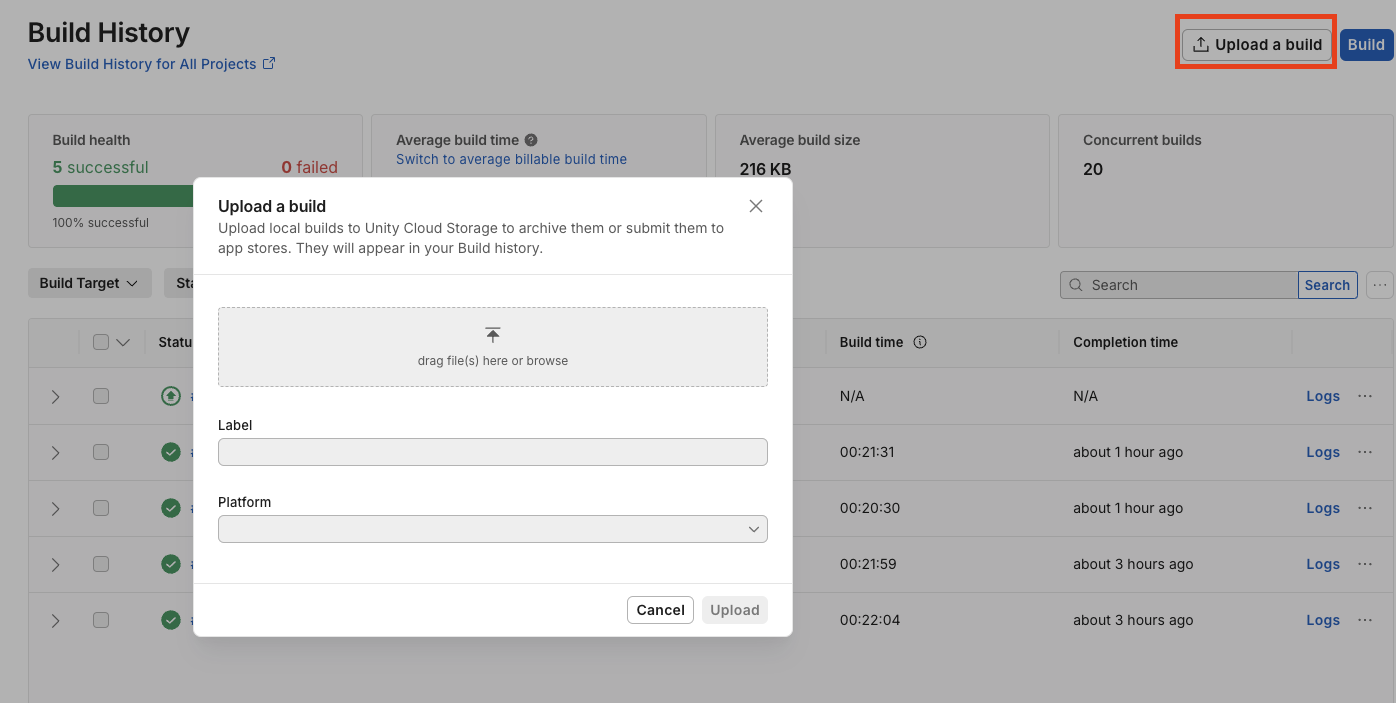
Task: Click the close X on Upload dialog
Action: (755, 206)
